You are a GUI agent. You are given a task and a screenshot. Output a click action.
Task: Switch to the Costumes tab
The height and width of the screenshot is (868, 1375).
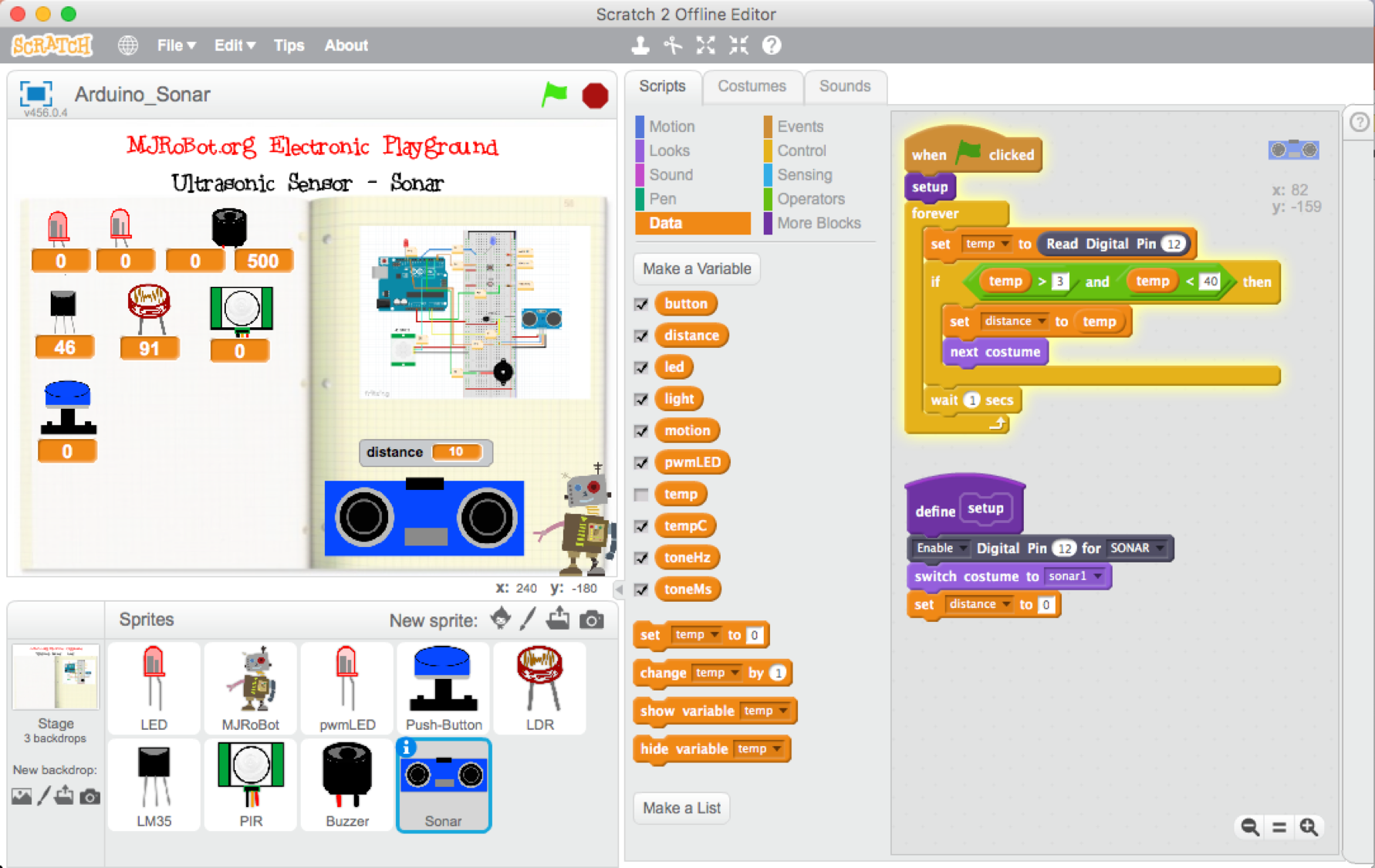pyautogui.click(x=752, y=86)
